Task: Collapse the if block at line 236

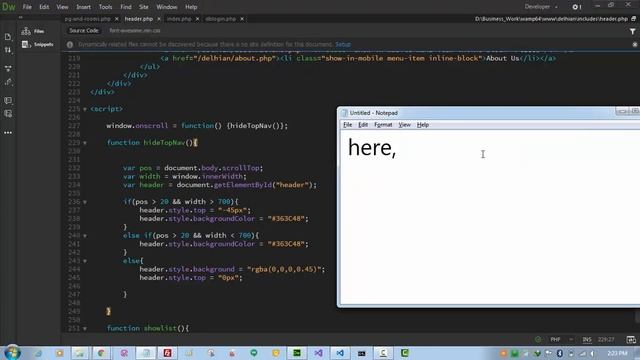Action: pyautogui.click(x=85, y=202)
